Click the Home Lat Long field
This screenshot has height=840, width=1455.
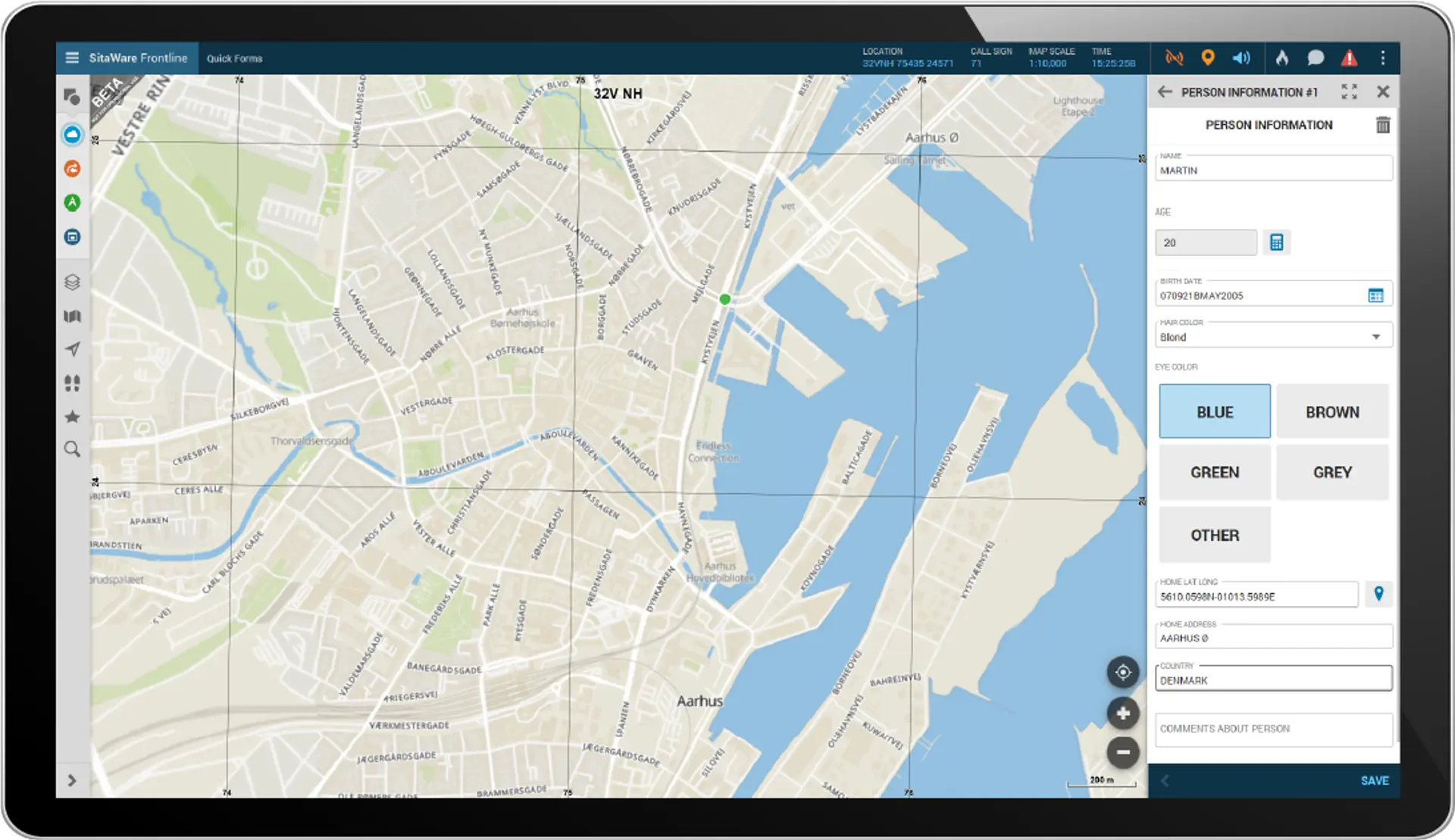1256,595
